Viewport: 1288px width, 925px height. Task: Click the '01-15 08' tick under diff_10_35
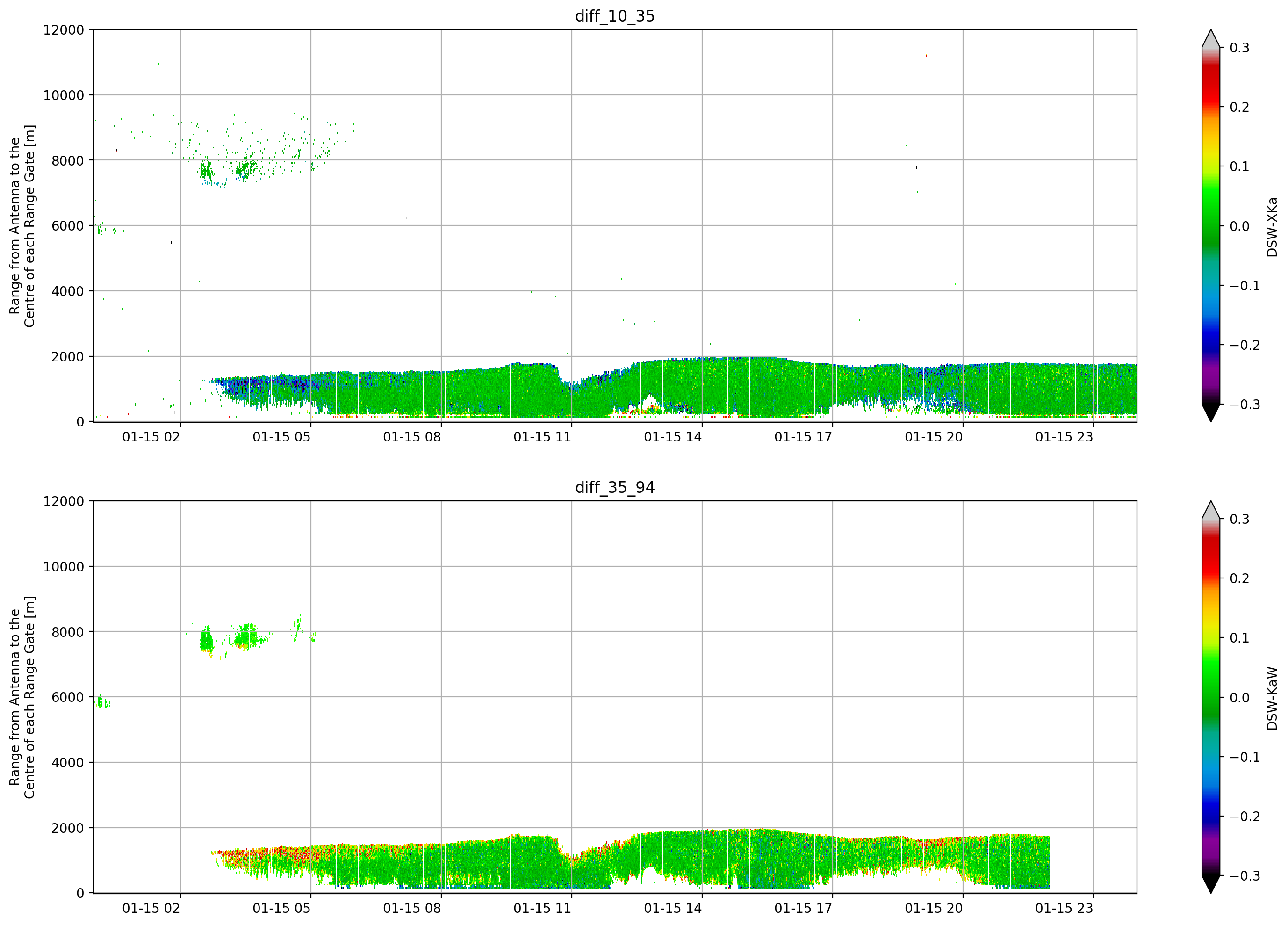412,437
